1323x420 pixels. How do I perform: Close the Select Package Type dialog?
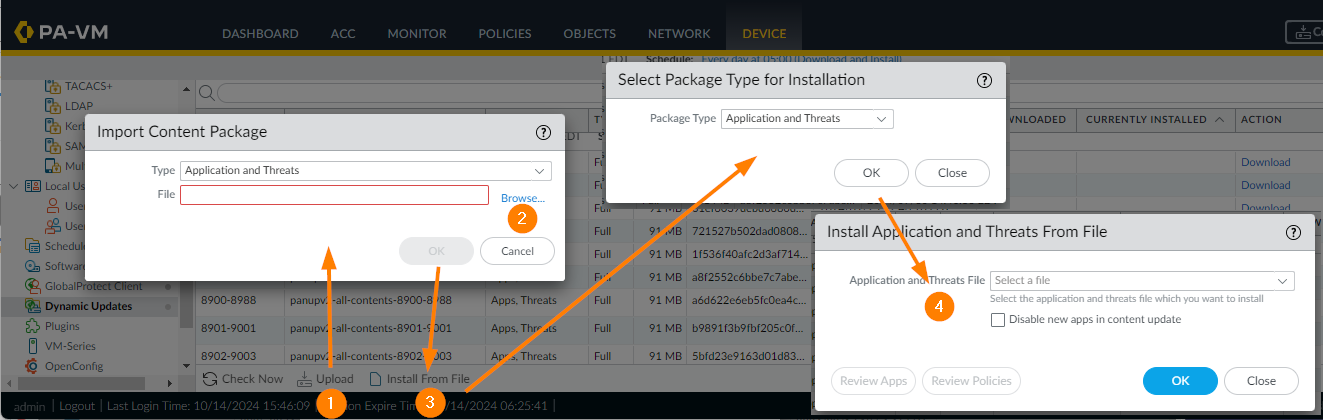coord(952,173)
